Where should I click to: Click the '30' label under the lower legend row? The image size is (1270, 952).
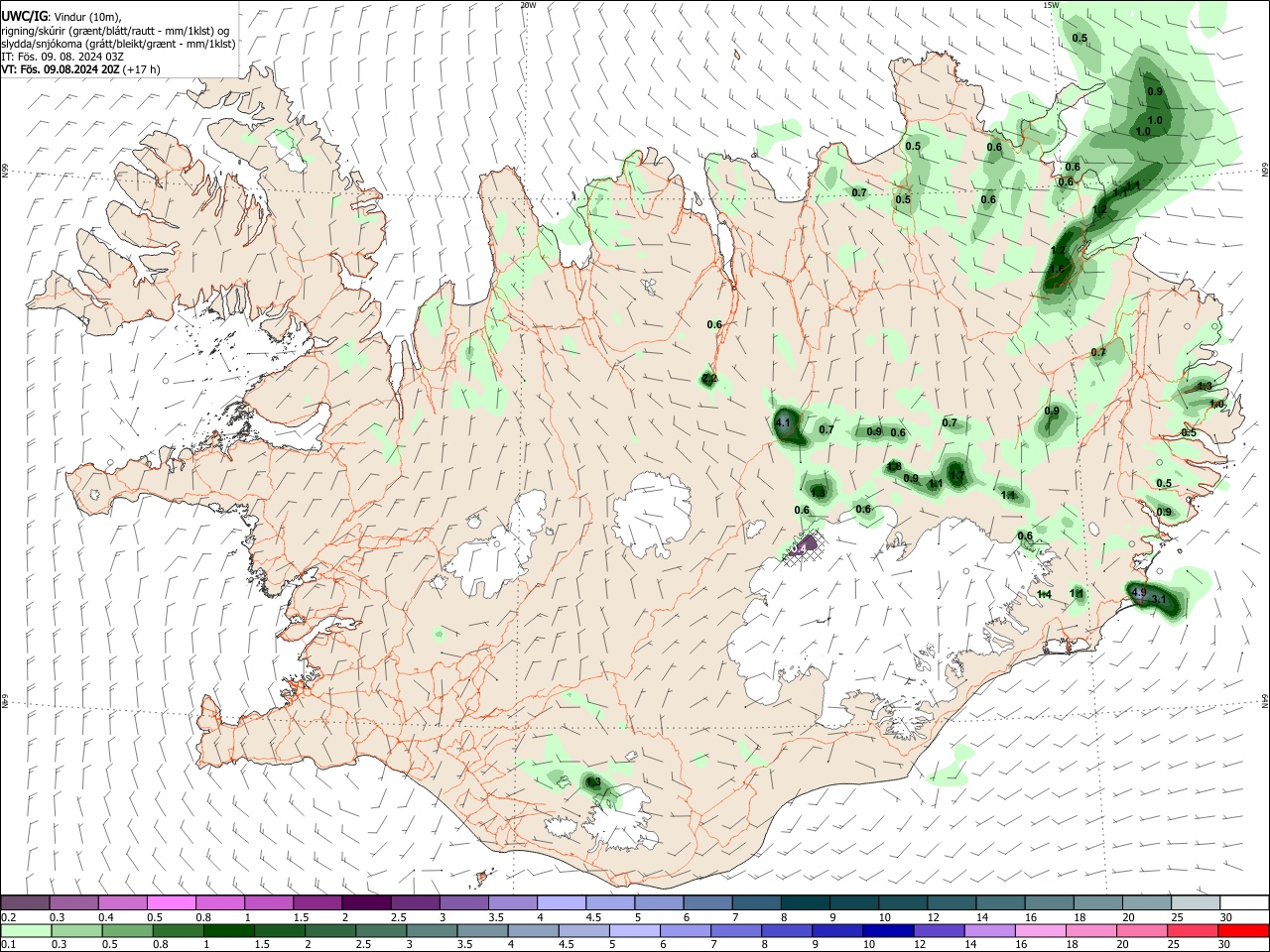1225,945
